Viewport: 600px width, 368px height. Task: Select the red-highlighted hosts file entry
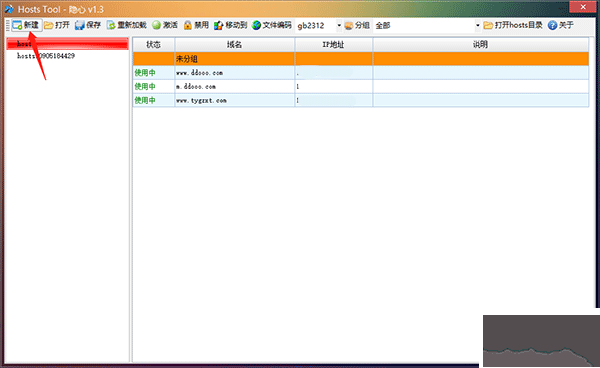(67, 44)
